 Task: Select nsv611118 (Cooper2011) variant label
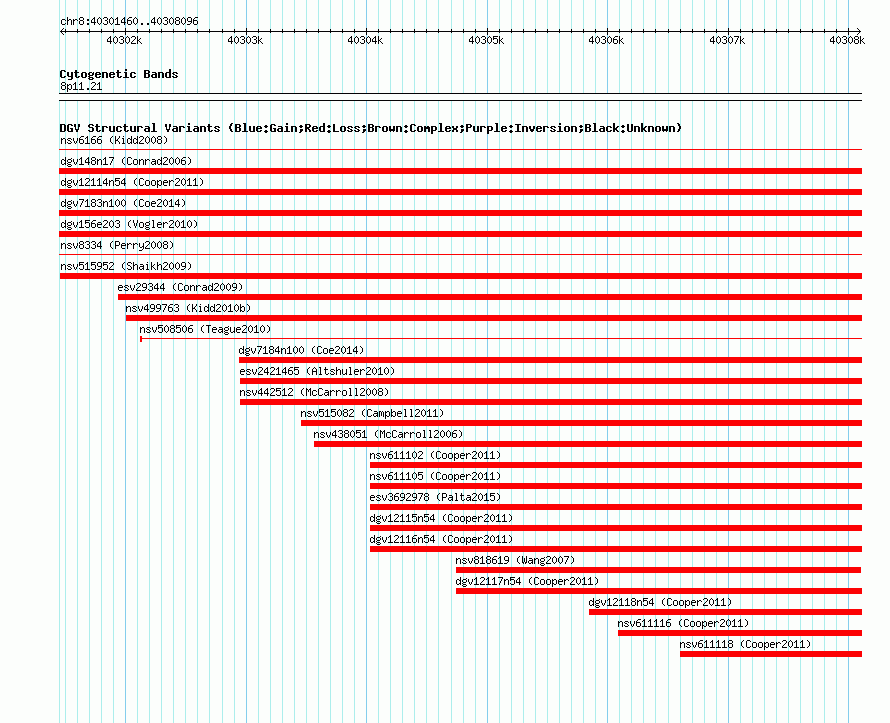[x=745, y=644]
